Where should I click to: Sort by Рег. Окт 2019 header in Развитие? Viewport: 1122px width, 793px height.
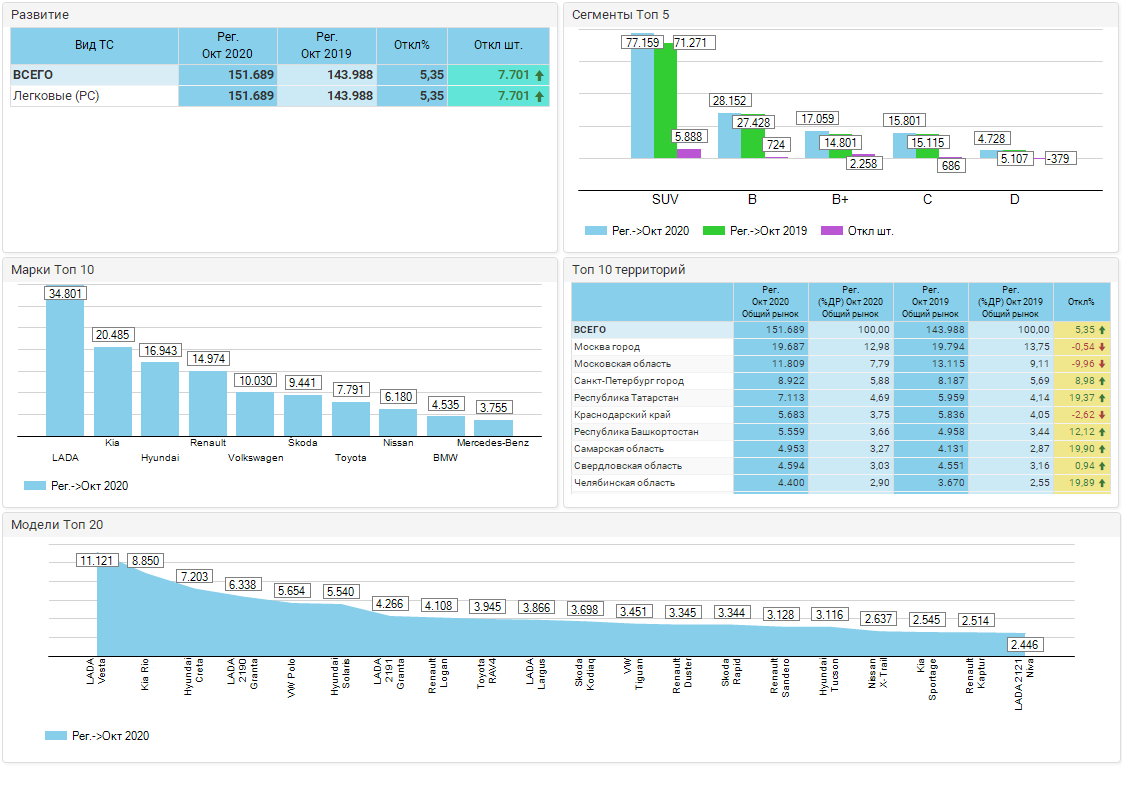326,45
